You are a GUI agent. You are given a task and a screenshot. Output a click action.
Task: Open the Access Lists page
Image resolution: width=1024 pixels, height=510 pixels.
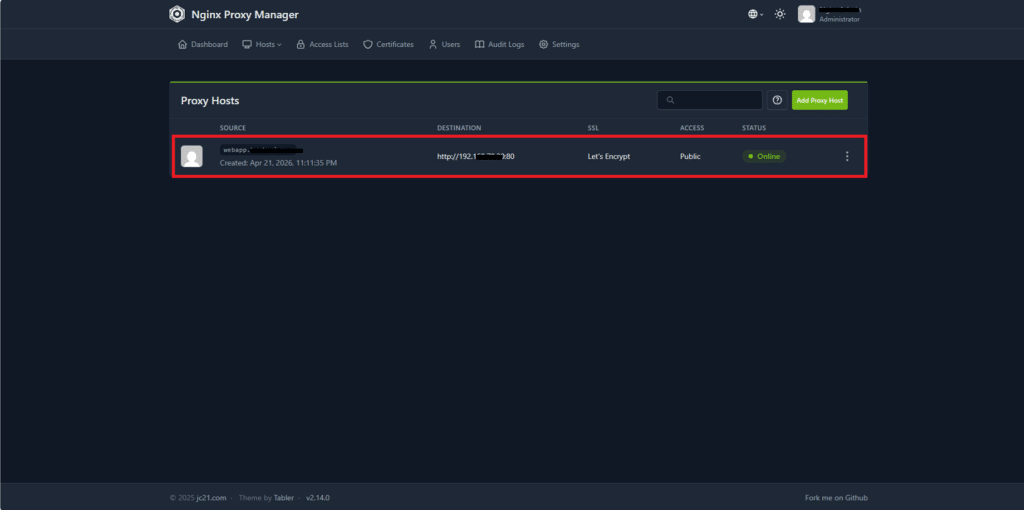[x=323, y=44]
